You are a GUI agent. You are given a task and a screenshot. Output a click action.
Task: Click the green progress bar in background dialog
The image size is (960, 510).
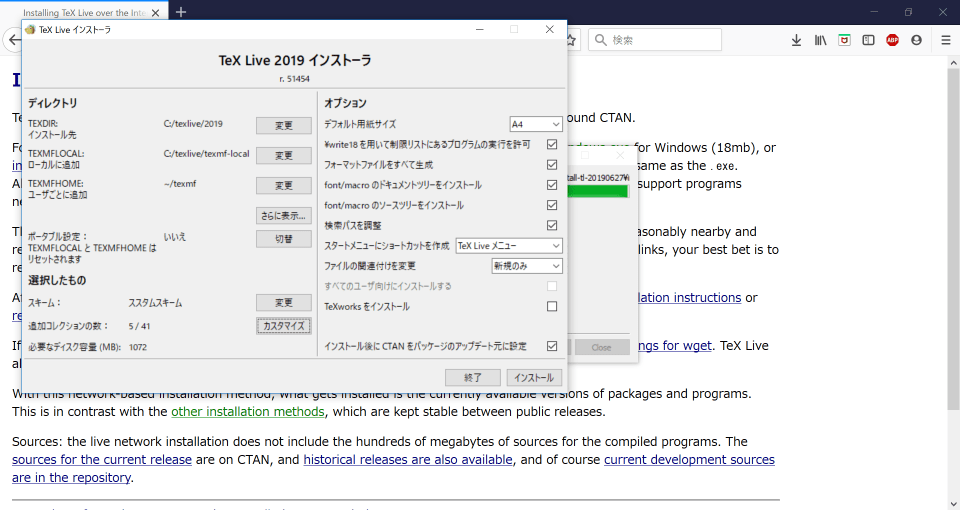point(598,192)
